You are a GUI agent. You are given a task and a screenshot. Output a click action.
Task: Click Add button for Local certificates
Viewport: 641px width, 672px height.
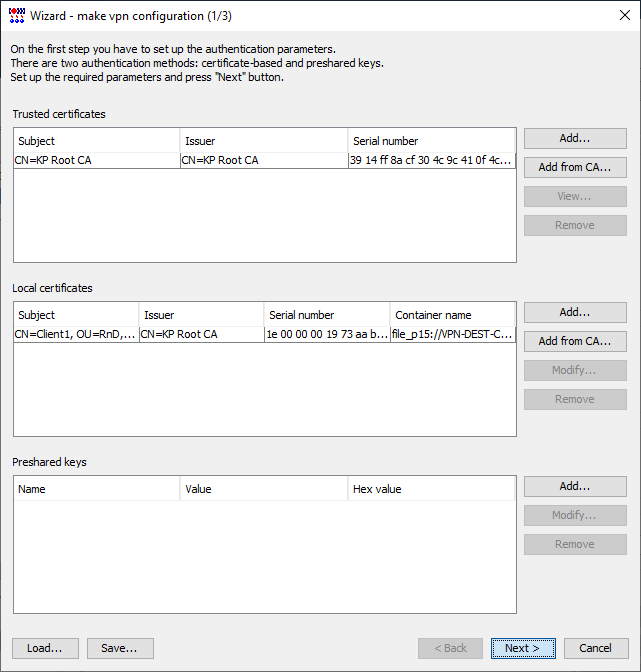click(575, 312)
